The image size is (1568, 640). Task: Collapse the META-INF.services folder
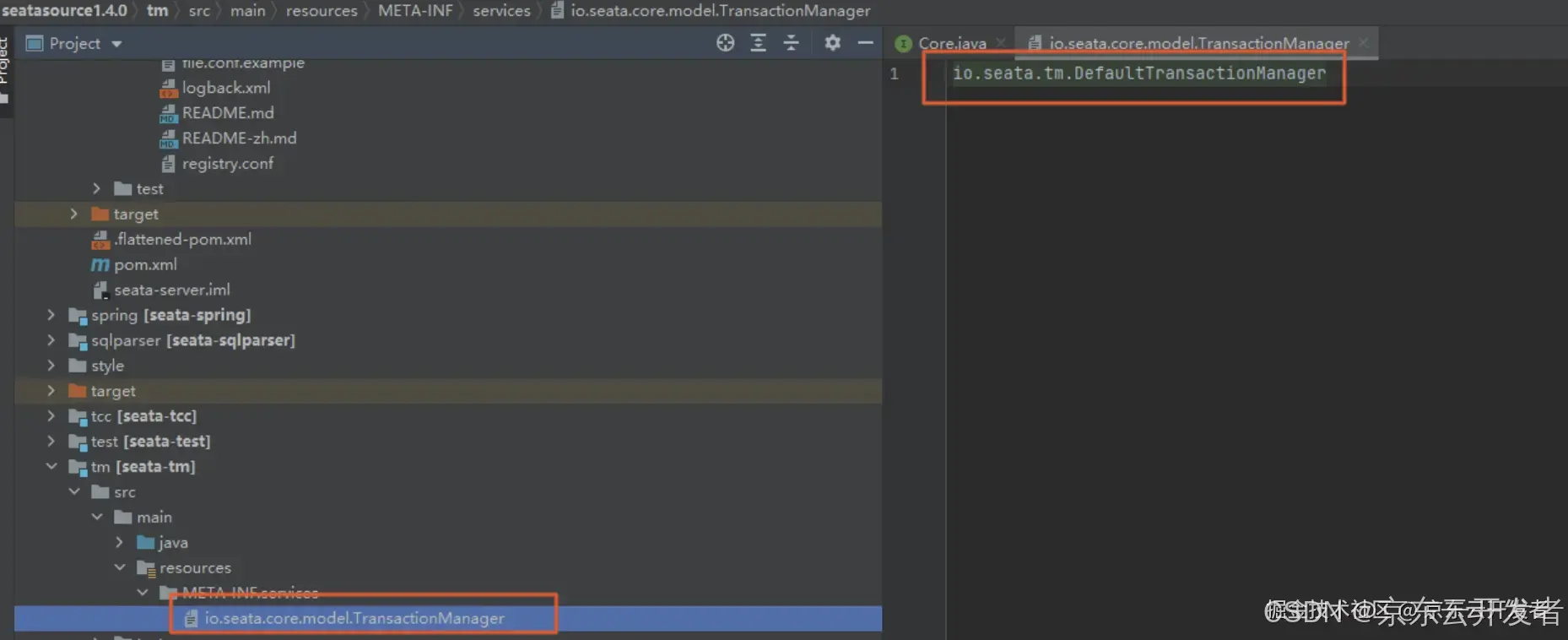pyautogui.click(x=142, y=593)
